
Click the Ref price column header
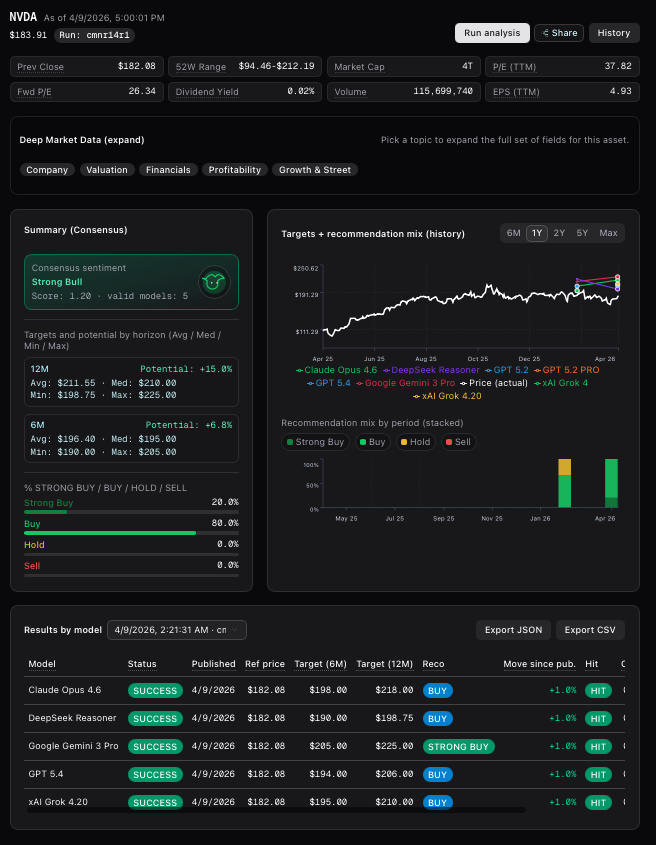point(265,664)
